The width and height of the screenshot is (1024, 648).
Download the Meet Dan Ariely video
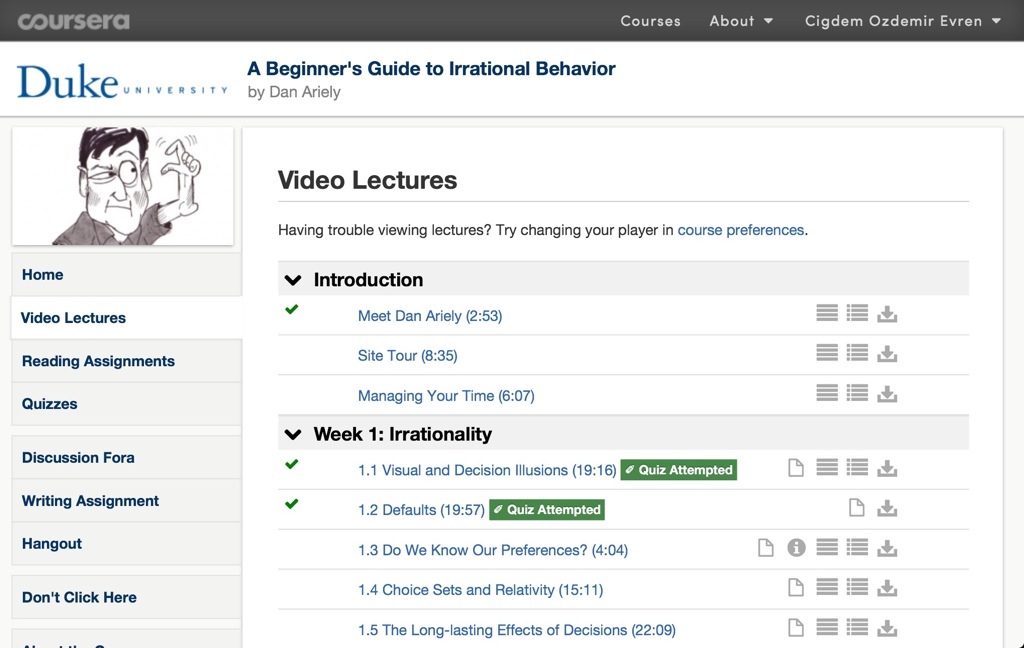click(887, 315)
